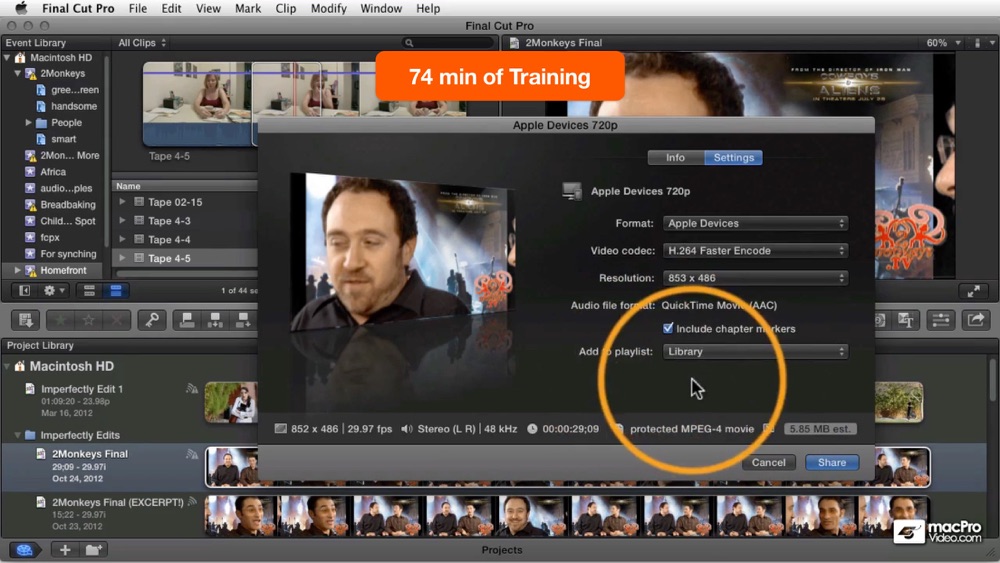Click the Share button

(x=831, y=463)
